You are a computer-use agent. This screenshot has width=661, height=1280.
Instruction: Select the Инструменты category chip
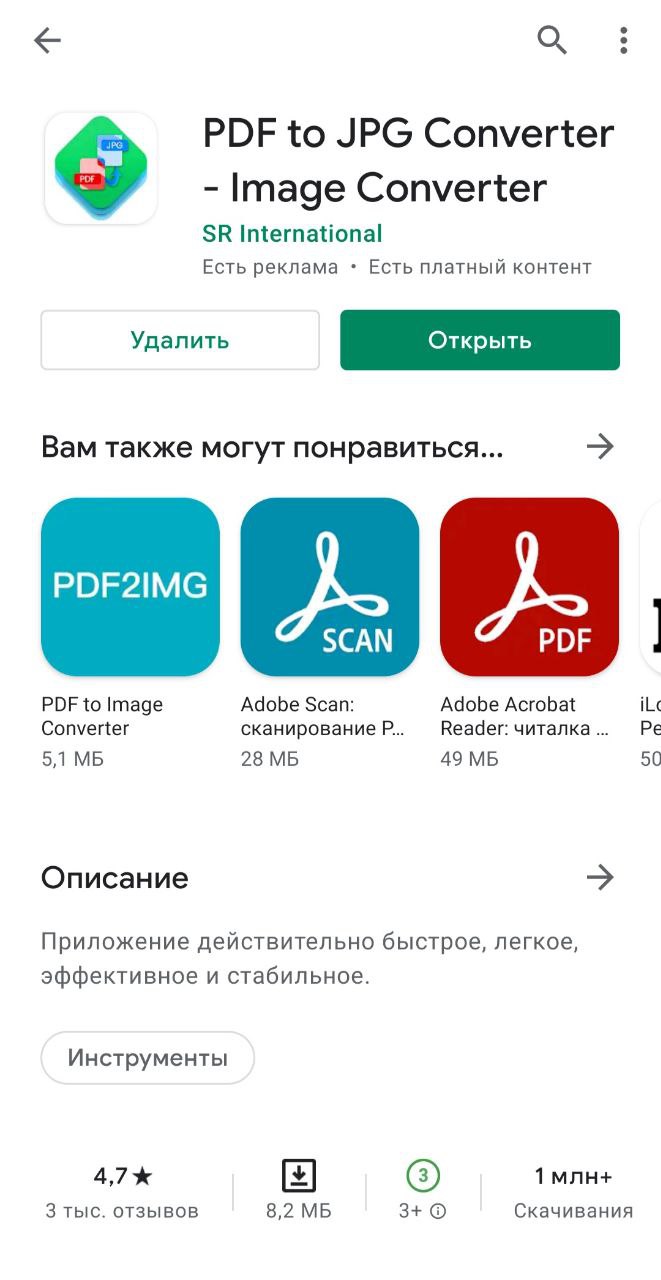148,1058
